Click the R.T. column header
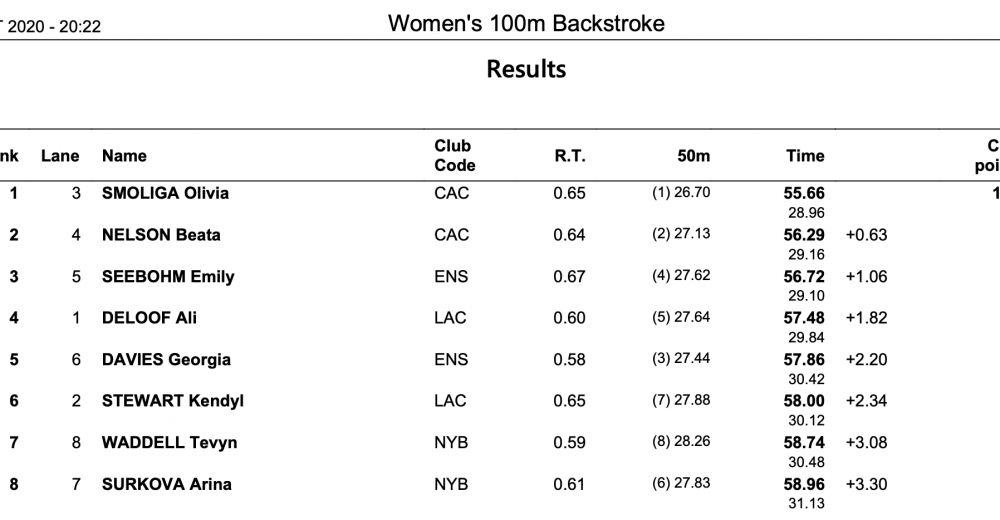The height and width of the screenshot is (520, 1000). pos(570,156)
